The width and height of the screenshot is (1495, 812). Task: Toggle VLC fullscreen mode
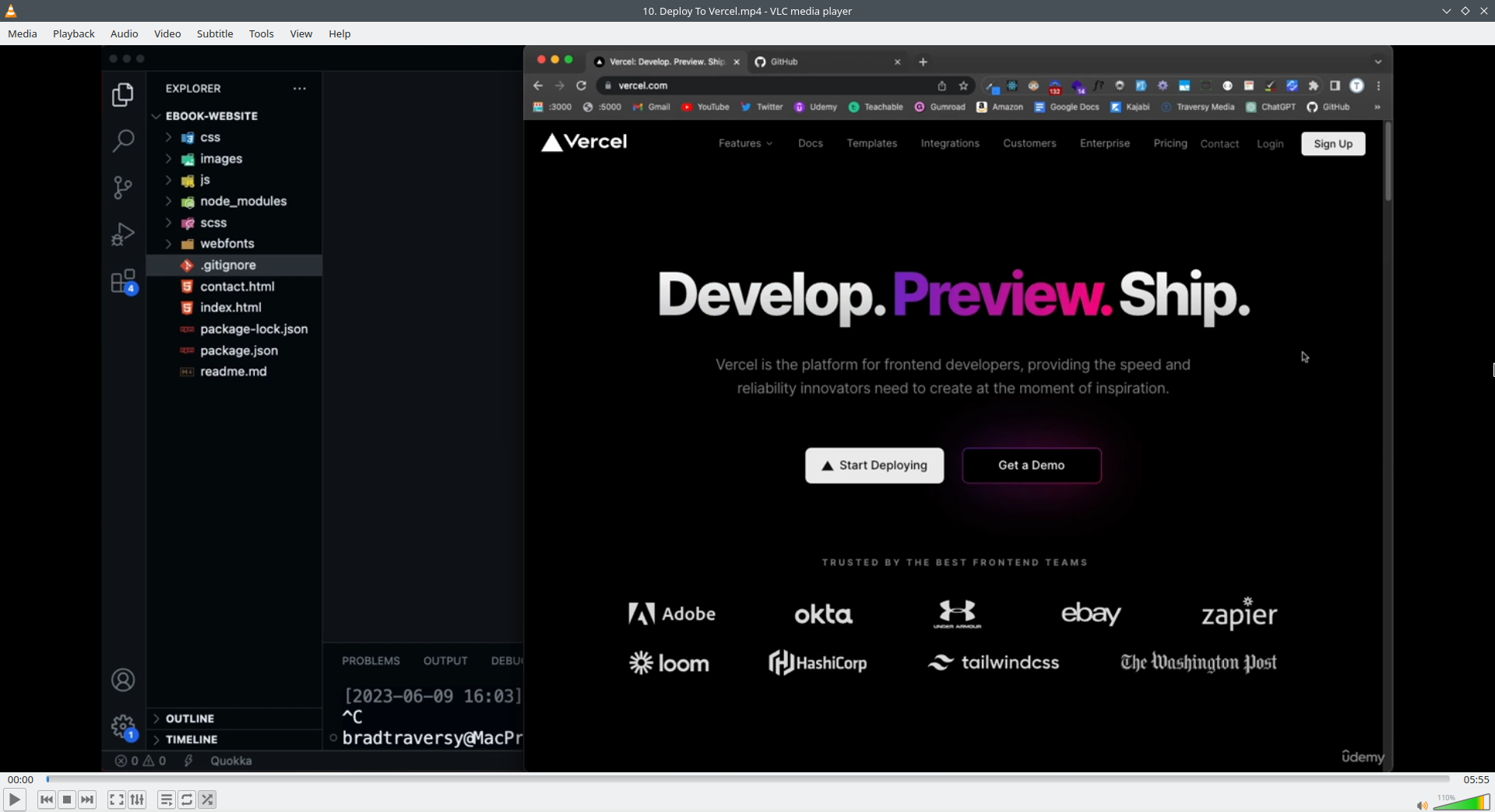117,800
